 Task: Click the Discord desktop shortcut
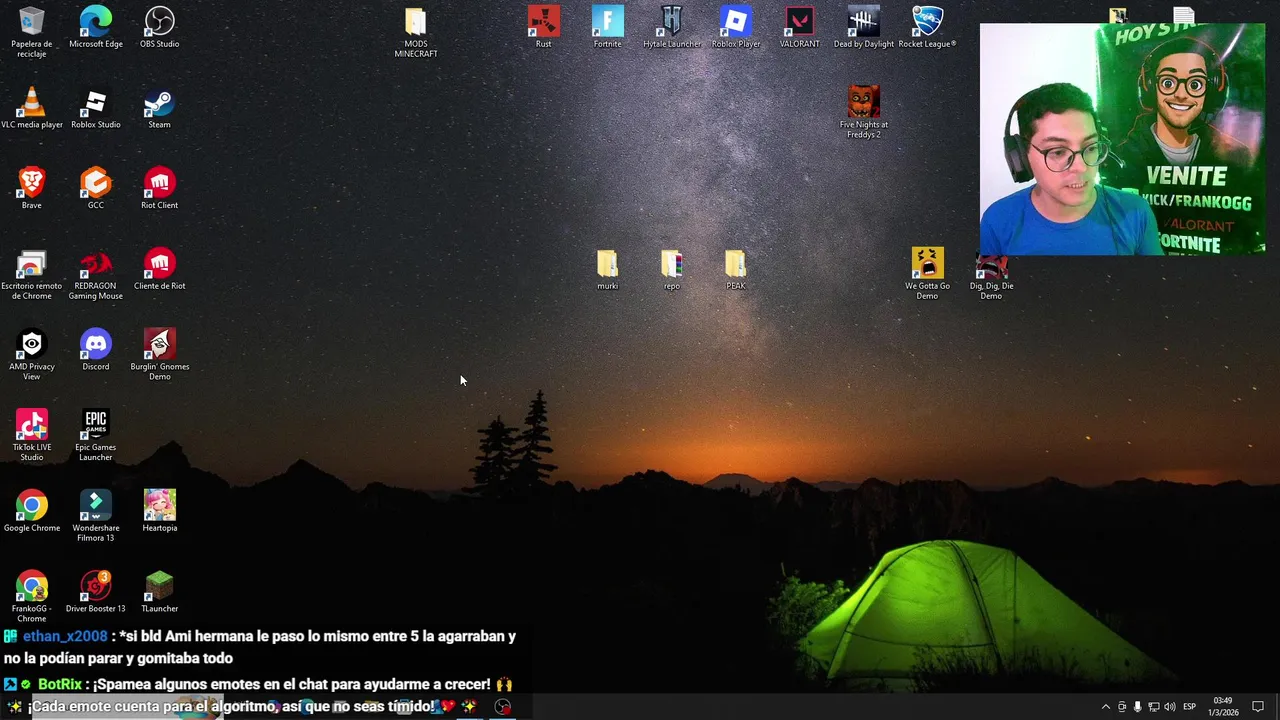point(96,350)
